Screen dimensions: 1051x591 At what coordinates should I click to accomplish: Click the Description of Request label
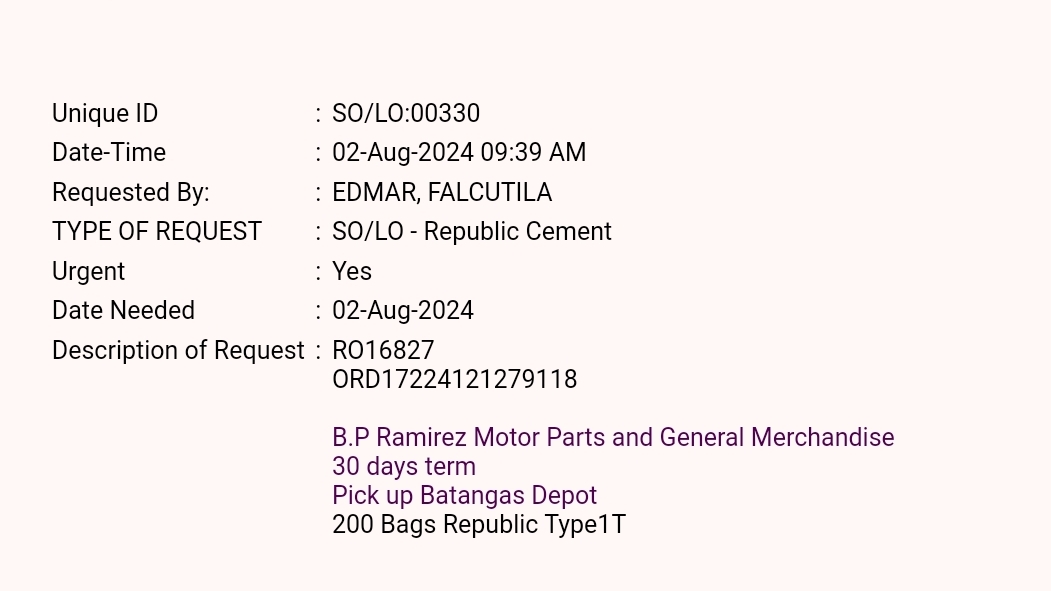[178, 351]
